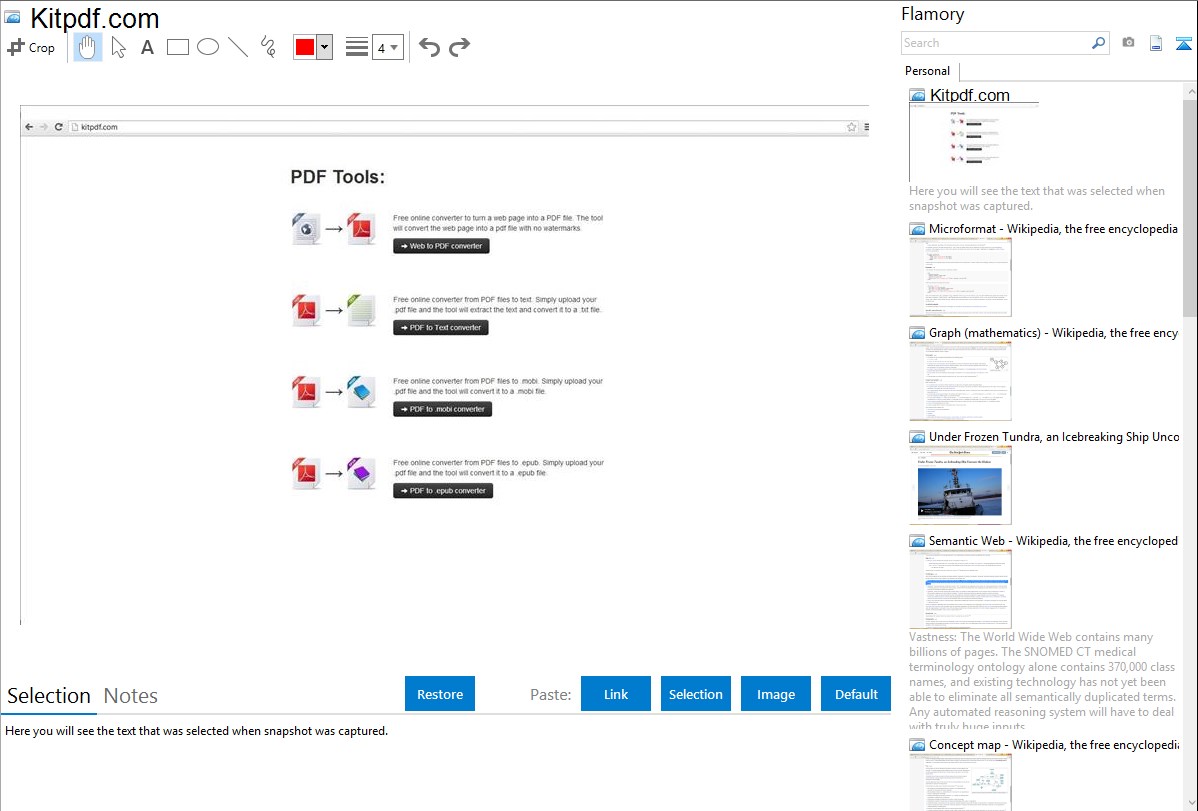Switch to the Personal tab
Viewport: 1198px width, 811px height.
pos(928,71)
